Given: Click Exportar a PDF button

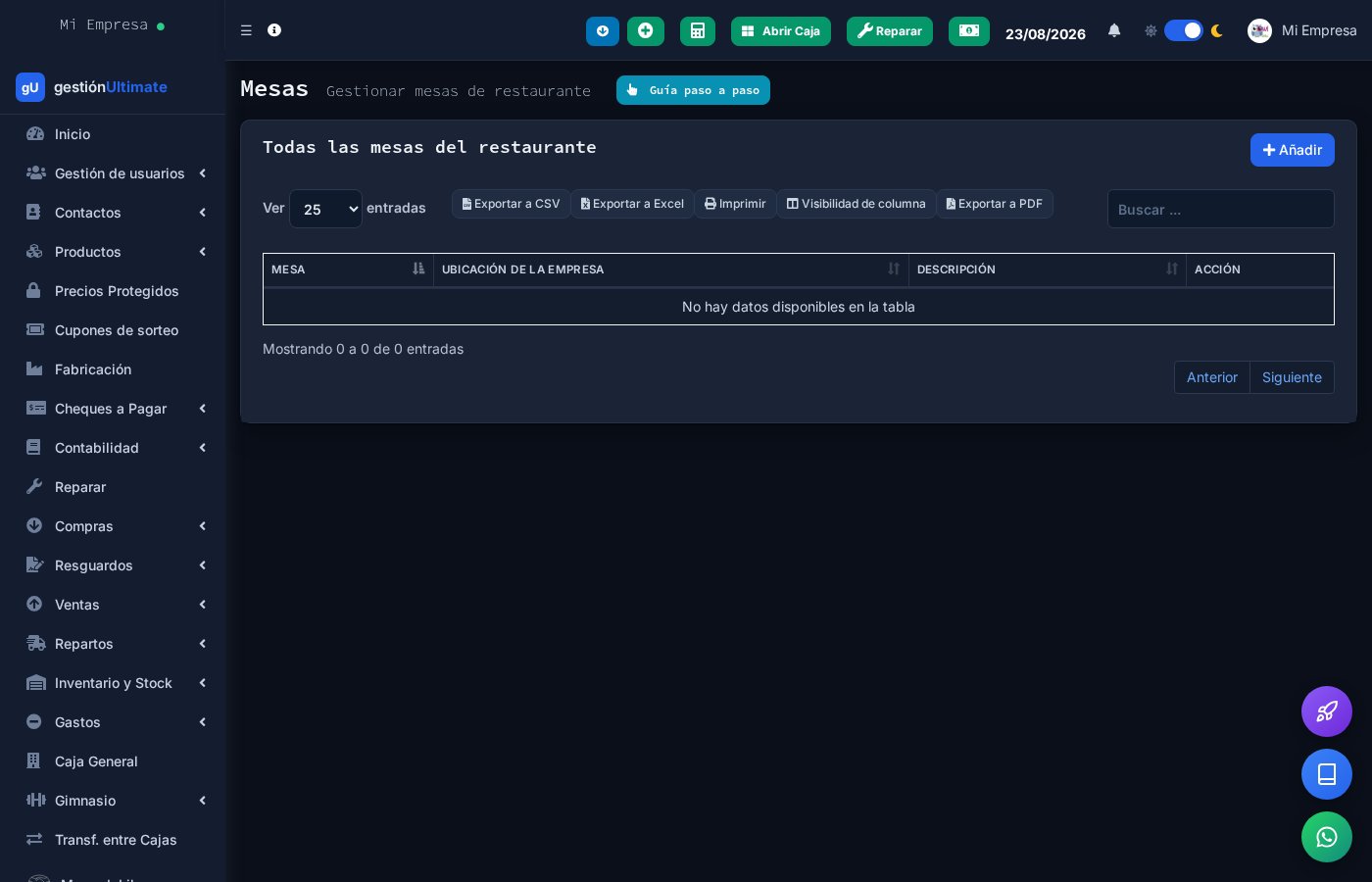Looking at the screenshot, I should click(x=995, y=204).
